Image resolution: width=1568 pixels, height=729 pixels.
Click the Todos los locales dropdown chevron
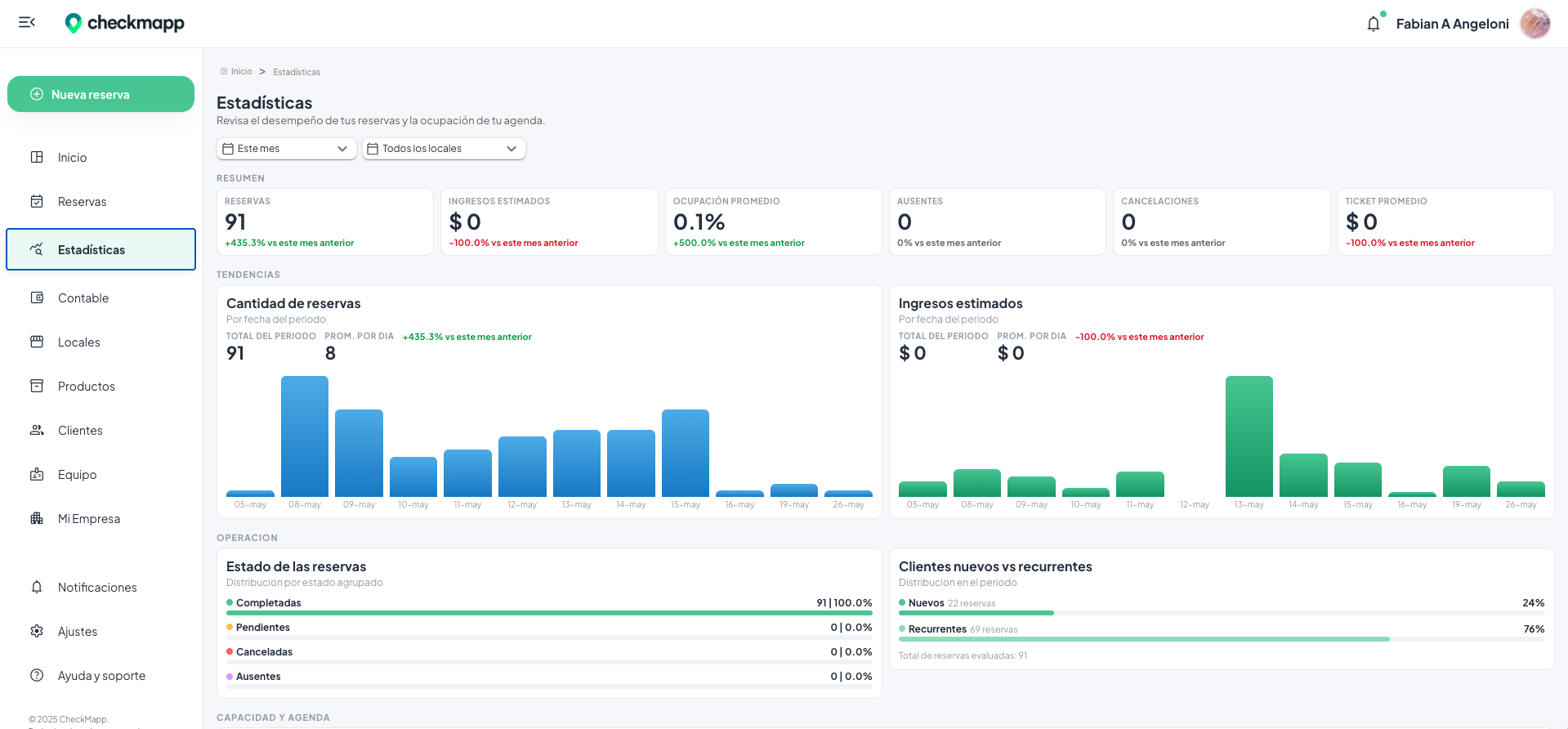[x=511, y=149]
